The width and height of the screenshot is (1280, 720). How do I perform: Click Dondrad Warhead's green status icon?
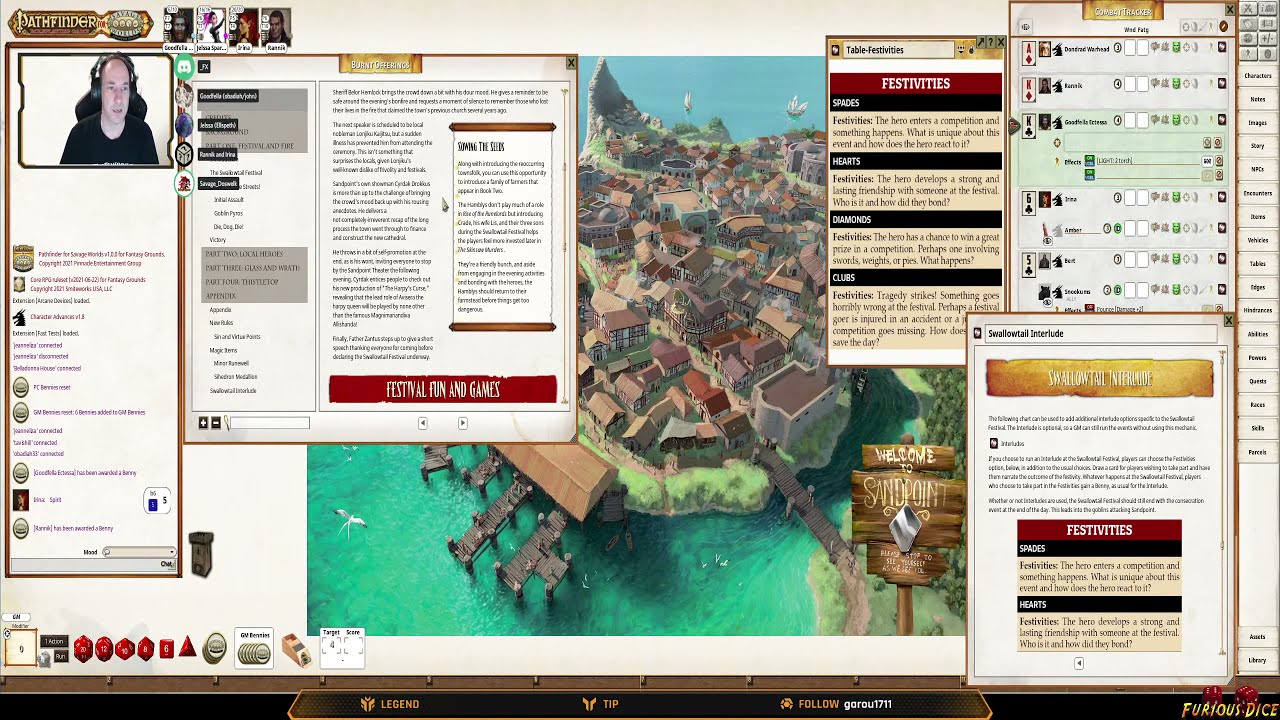[1178, 48]
